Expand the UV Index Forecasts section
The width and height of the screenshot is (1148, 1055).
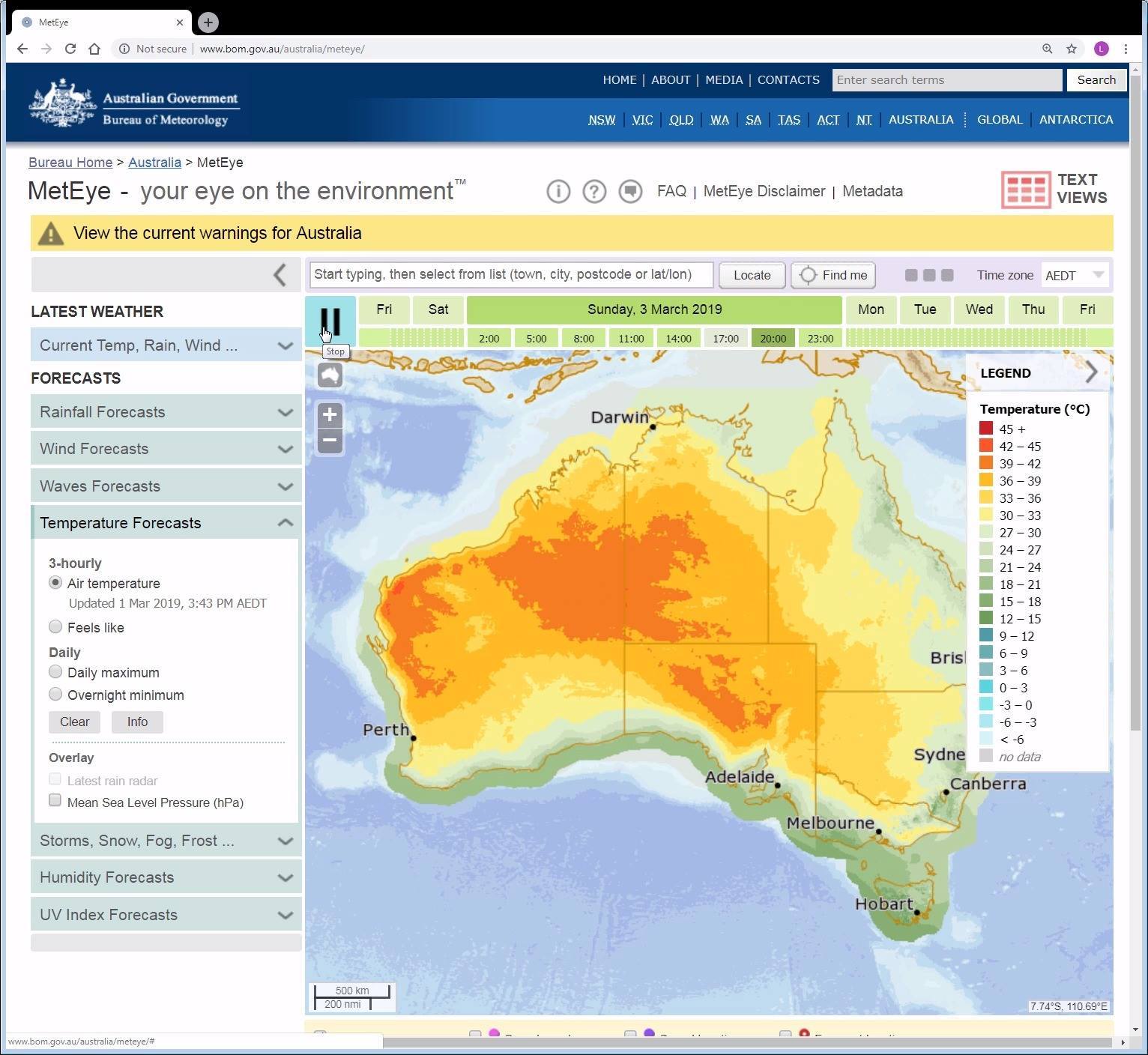tap(166, 915)
